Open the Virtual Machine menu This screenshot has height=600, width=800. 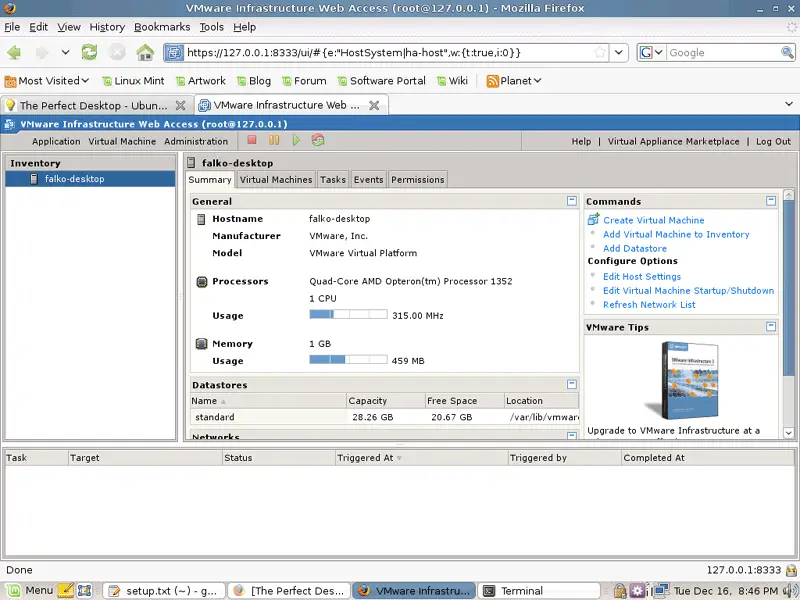[122, 141]
